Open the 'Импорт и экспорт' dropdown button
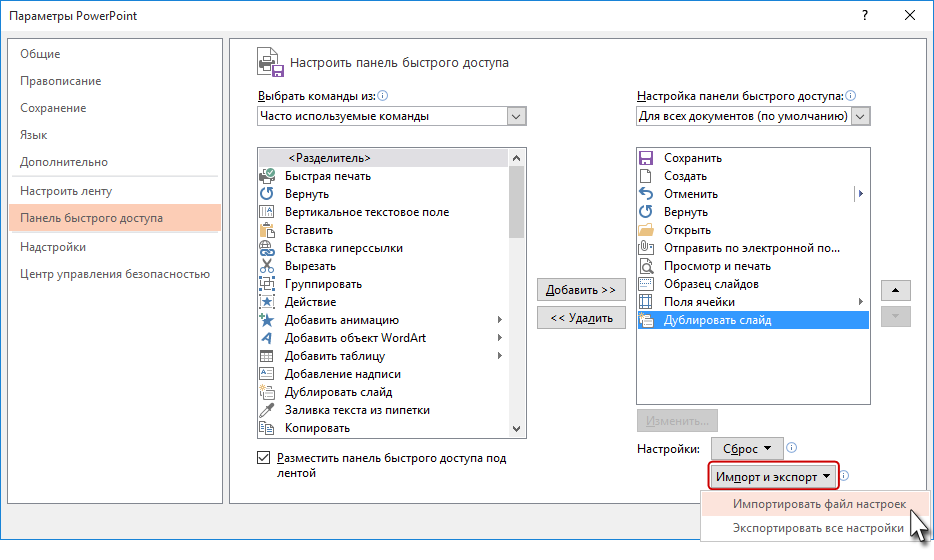Viewport: 934px width, 560px height. point(773,477)
